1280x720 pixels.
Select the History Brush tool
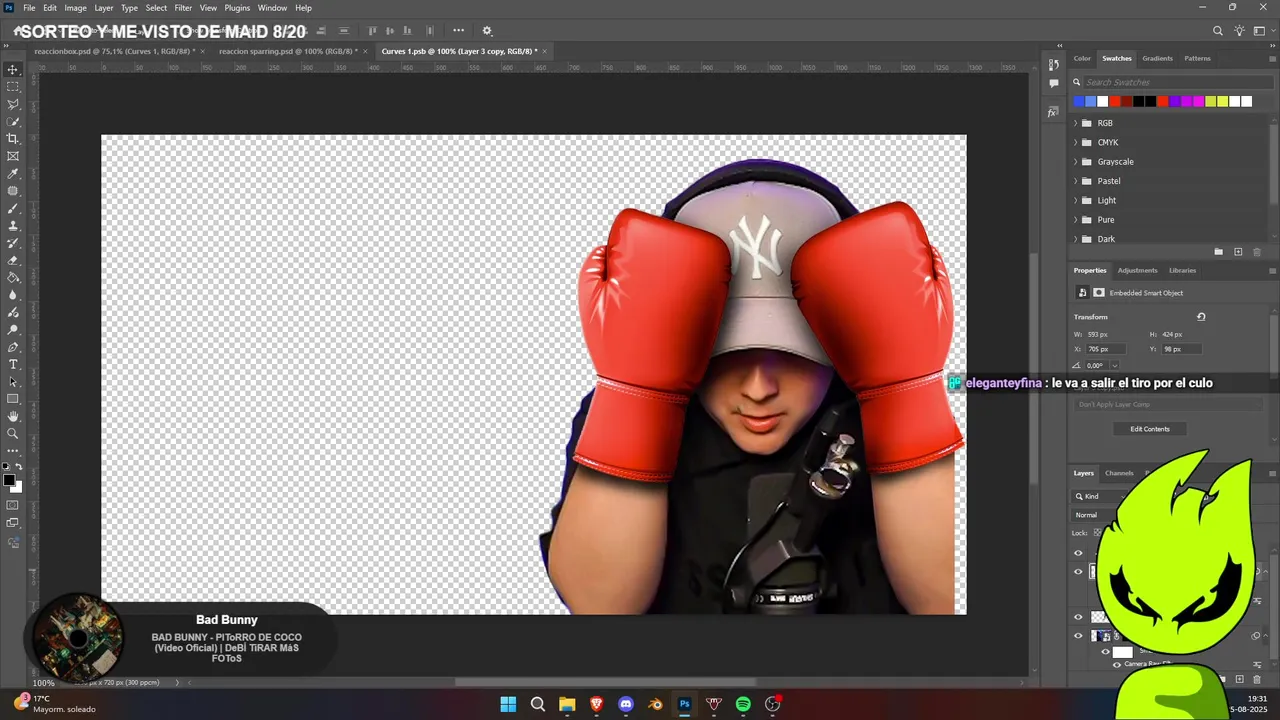pyautogui.click(x=13, y=243)
